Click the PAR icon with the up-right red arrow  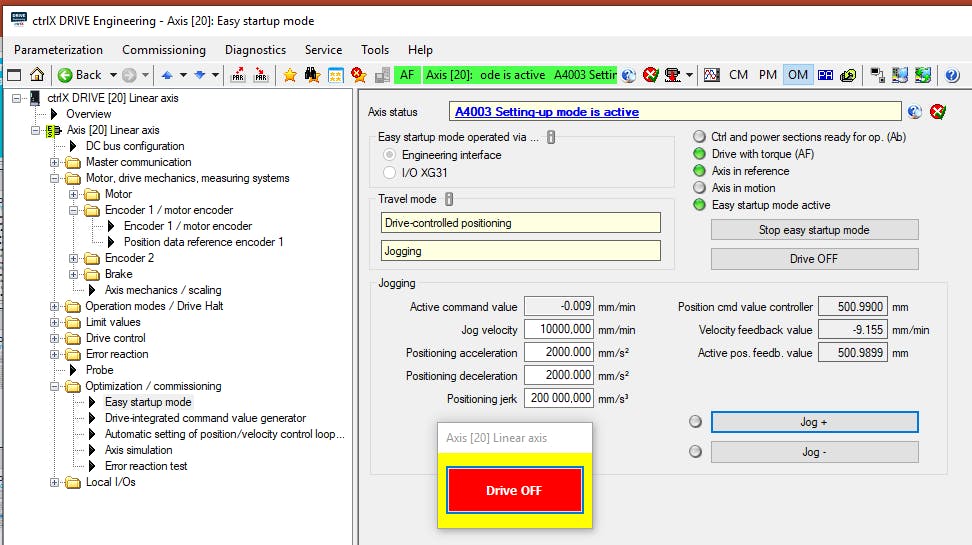238,75
